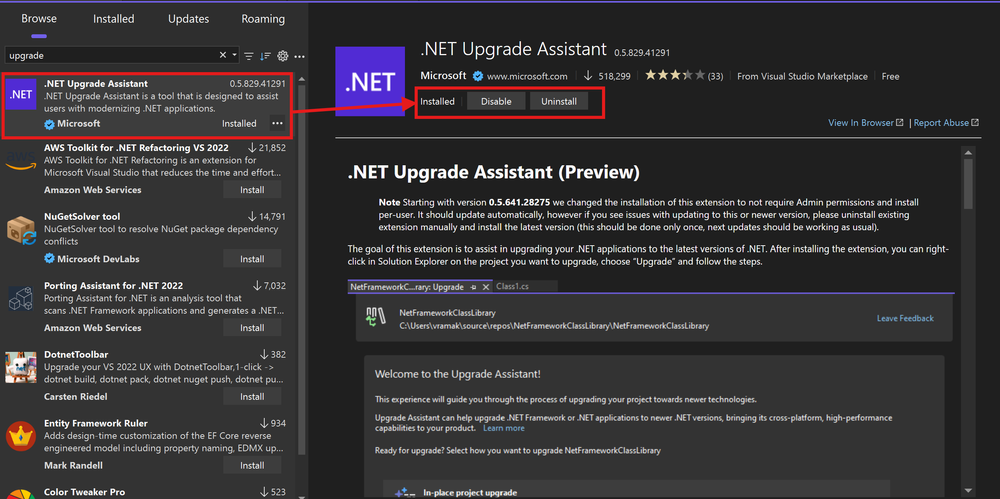Click the Entity Framework Ruler crown icon
1000x499 pixels.
point(21,436)
